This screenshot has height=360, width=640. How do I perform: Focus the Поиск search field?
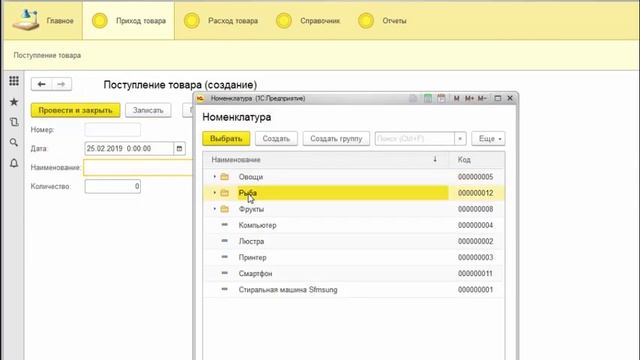pyautogui.click(x=415, y=139)
